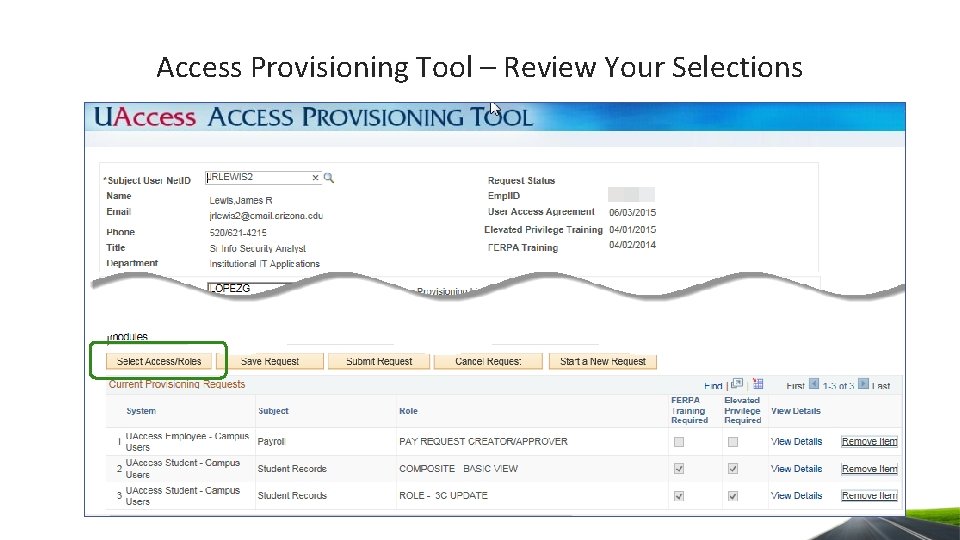Remove Item for Payroll row
This screenshot has height=540, width=960.
(x=869, y=441)
